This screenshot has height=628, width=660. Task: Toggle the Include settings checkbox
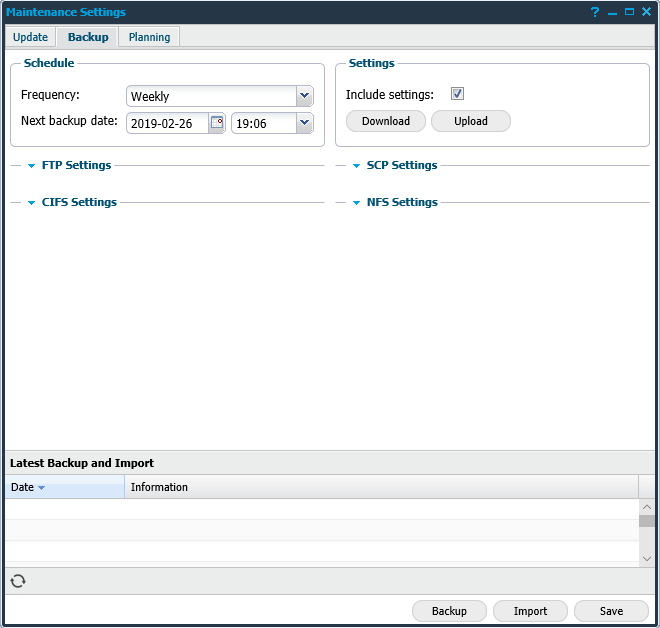(457, 94)
